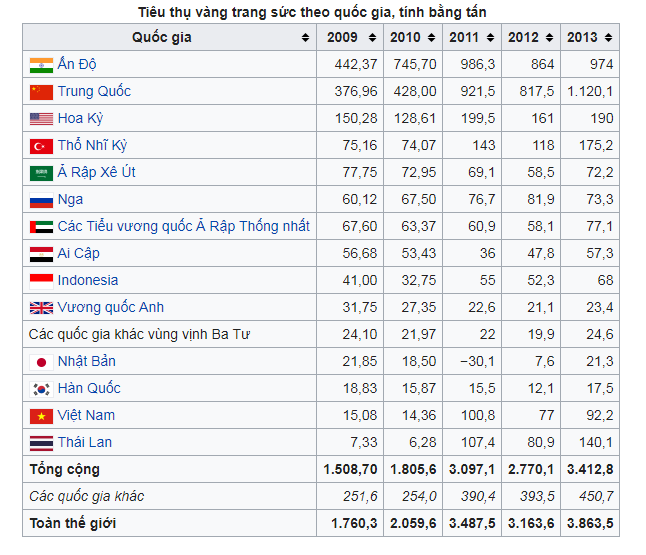Image resolution: width=646 pixels, height=555 pixels.
Task: Click the Các quốc gia khác row label
Action: pyautogui.click(x=87, y=496)
